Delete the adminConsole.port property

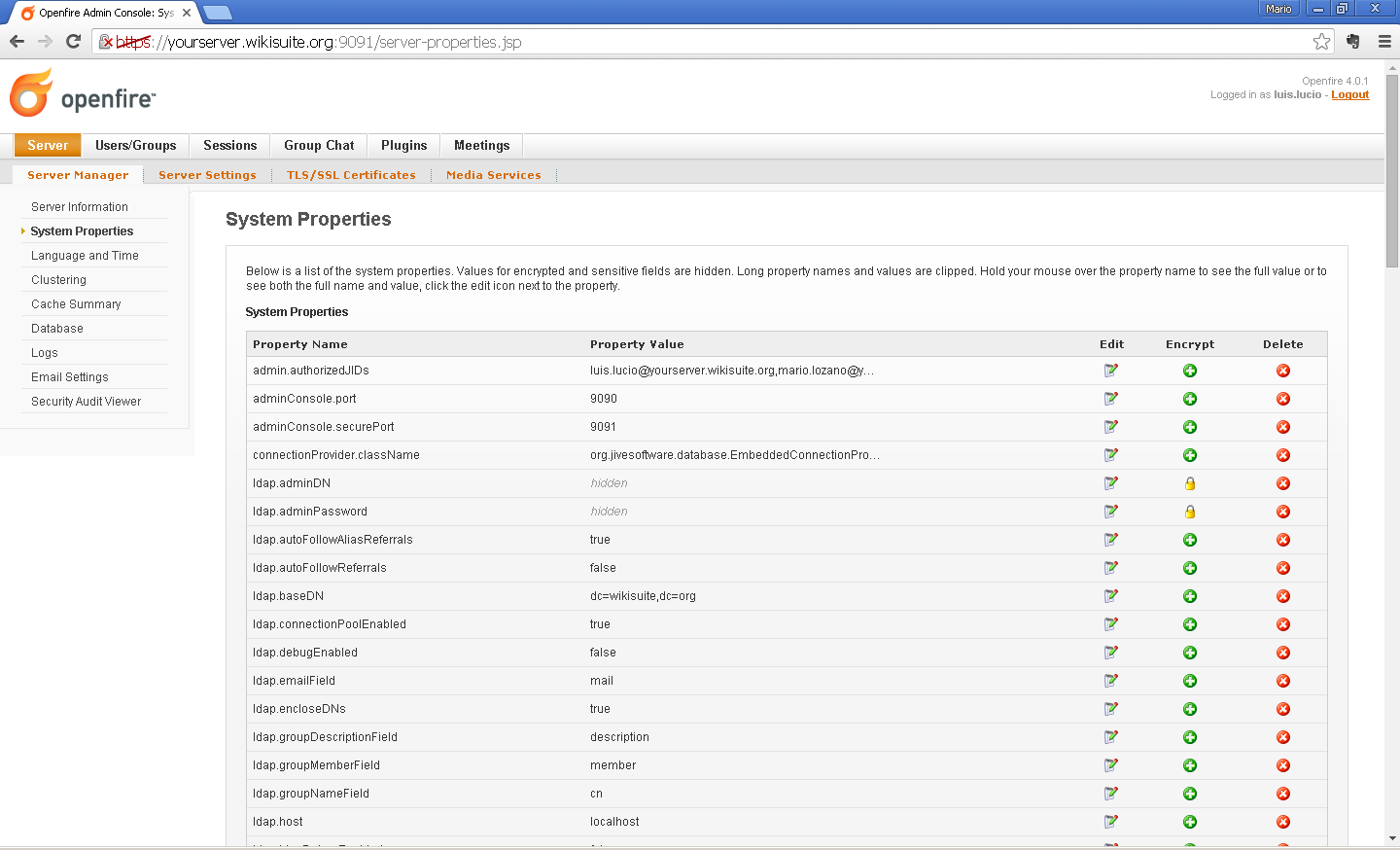(1283, 399)
